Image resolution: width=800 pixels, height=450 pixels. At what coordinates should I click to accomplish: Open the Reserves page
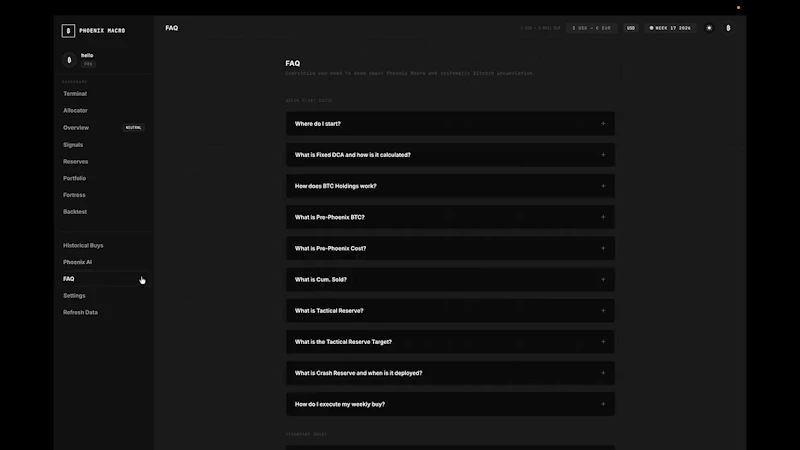coord(76,162)
